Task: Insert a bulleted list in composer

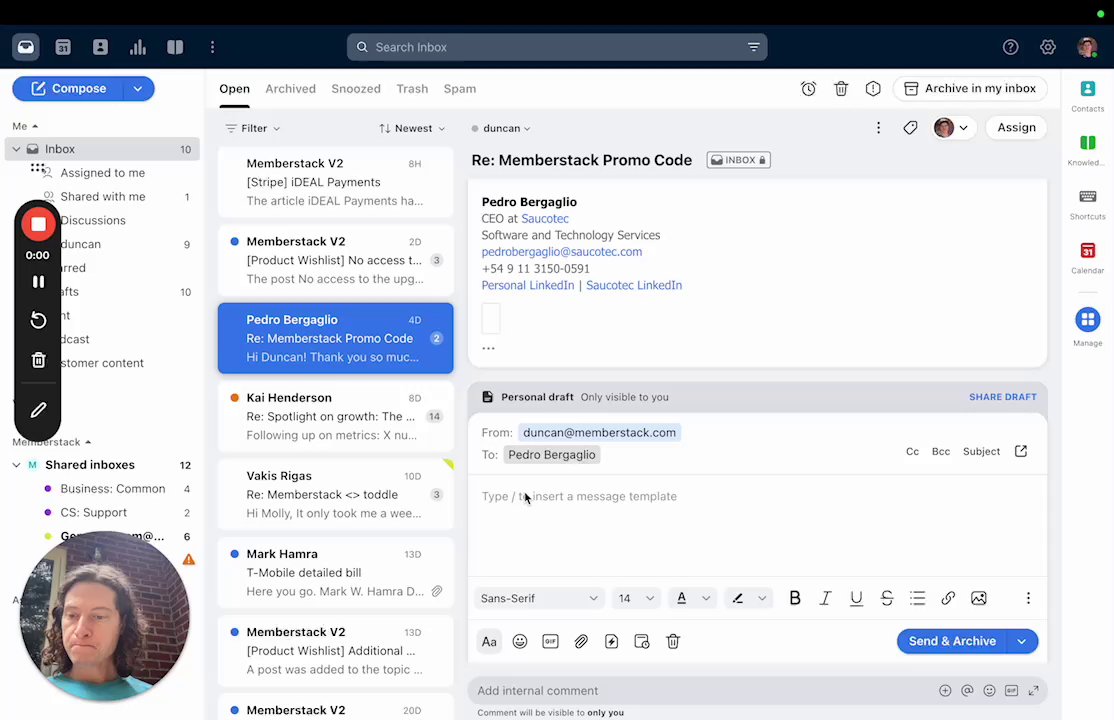Action: pos(917,598)
